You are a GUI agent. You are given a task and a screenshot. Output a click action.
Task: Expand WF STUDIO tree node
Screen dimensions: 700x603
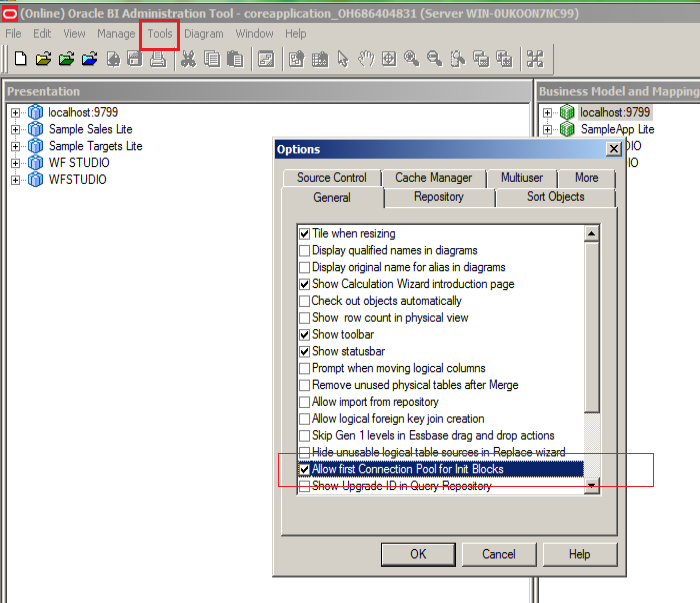[x=15, y=163]
